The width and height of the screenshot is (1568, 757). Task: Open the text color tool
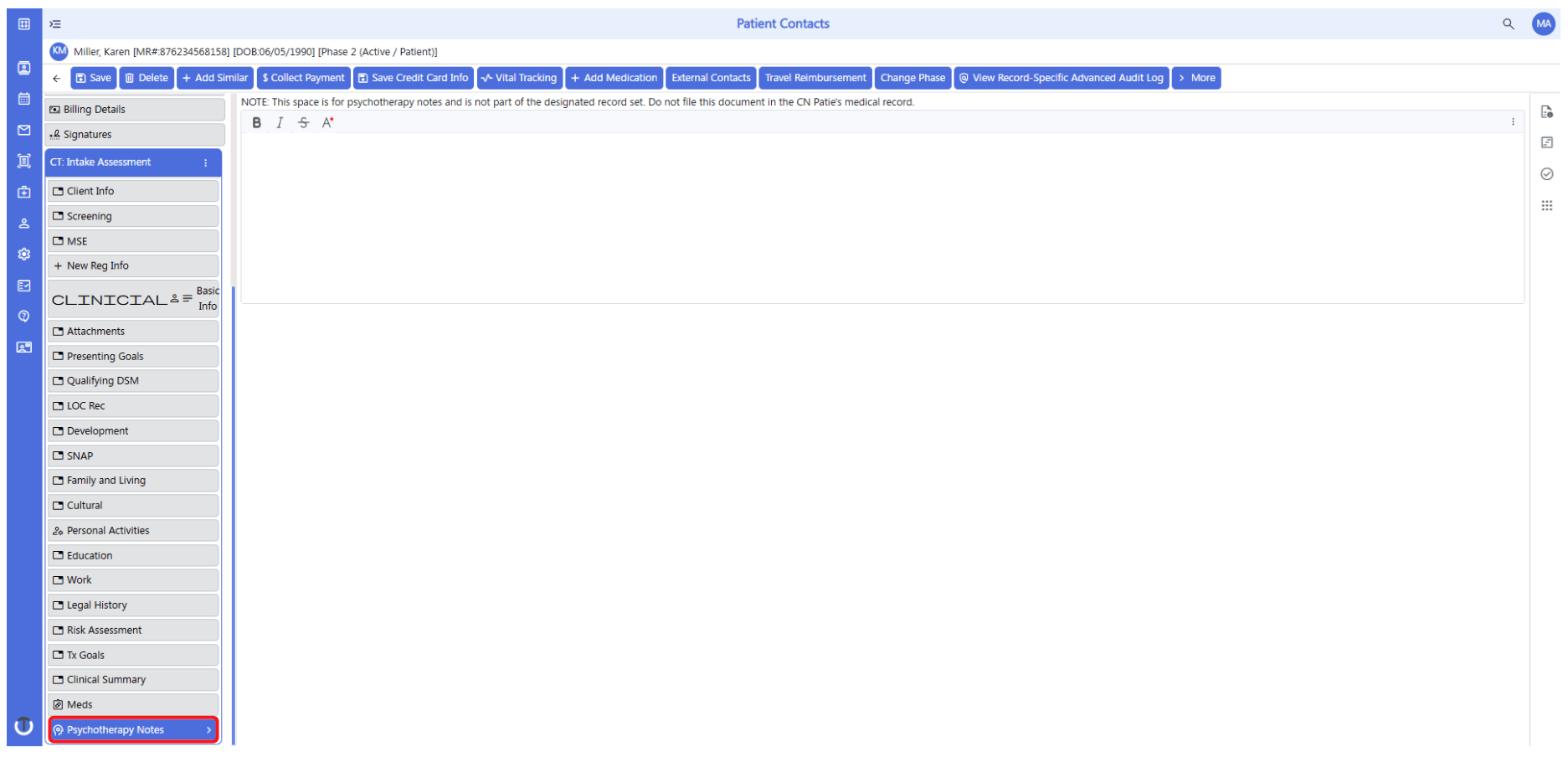pos(328,123)
